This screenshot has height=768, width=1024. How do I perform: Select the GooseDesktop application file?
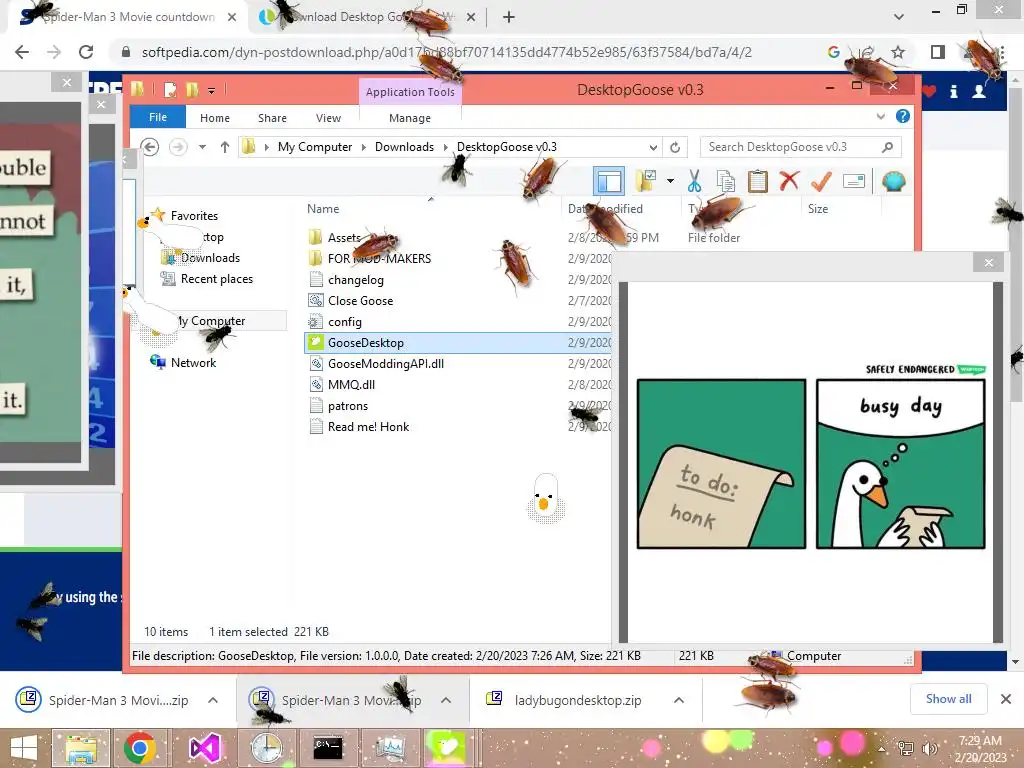[366, 343]
